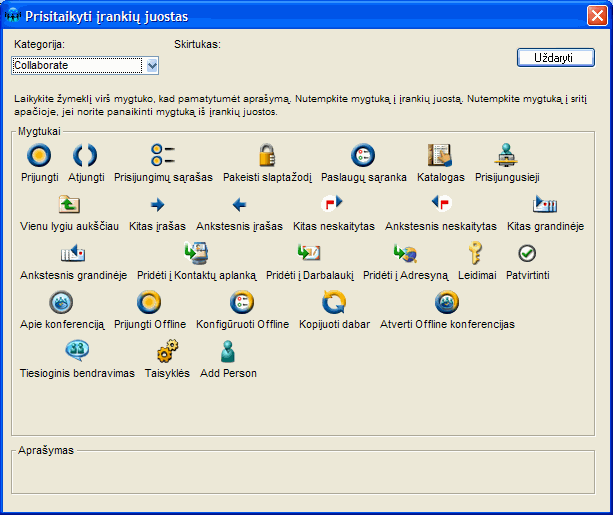The image size is (613, 515).
Task: Click the Prijungti icon
Action: click(39, 156)
